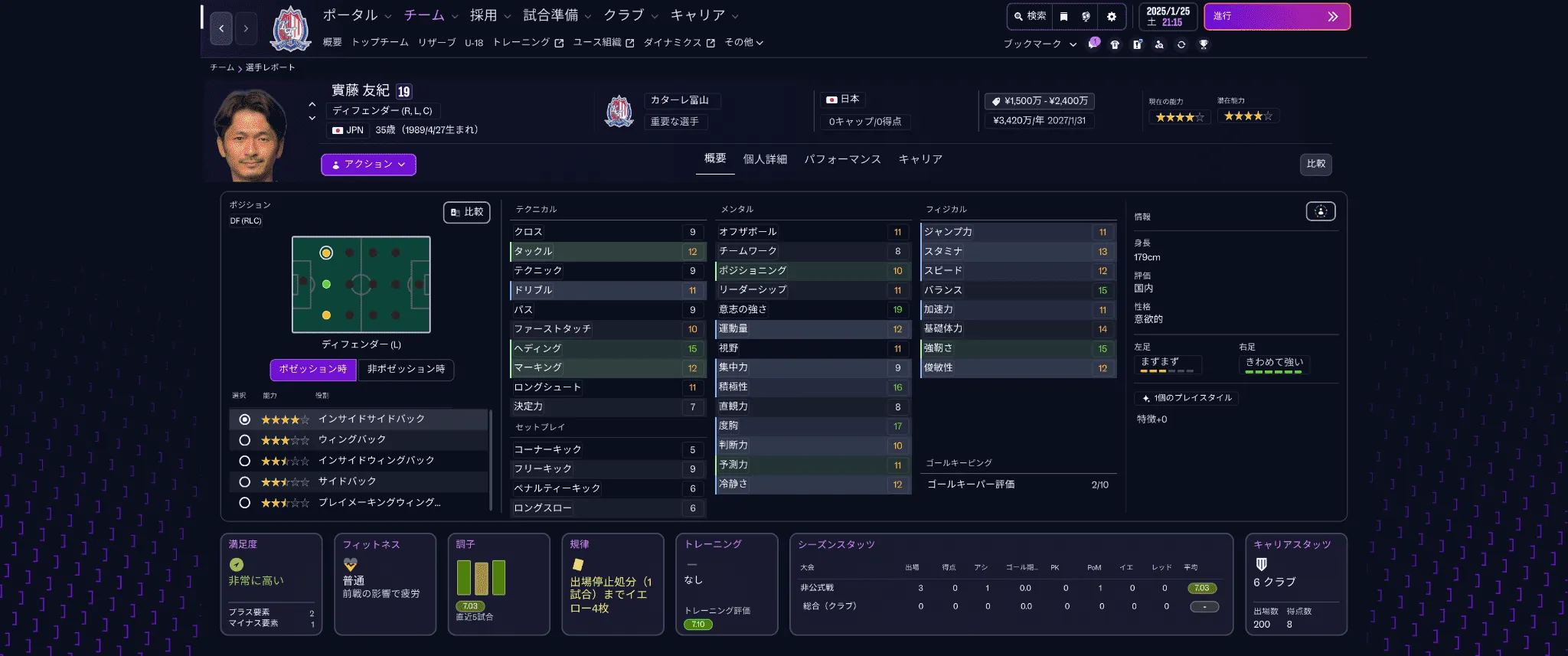This screenshot has width=1568, height=656.
Task: Select the green left-midfield position dot on pitch
Action: 326,284
